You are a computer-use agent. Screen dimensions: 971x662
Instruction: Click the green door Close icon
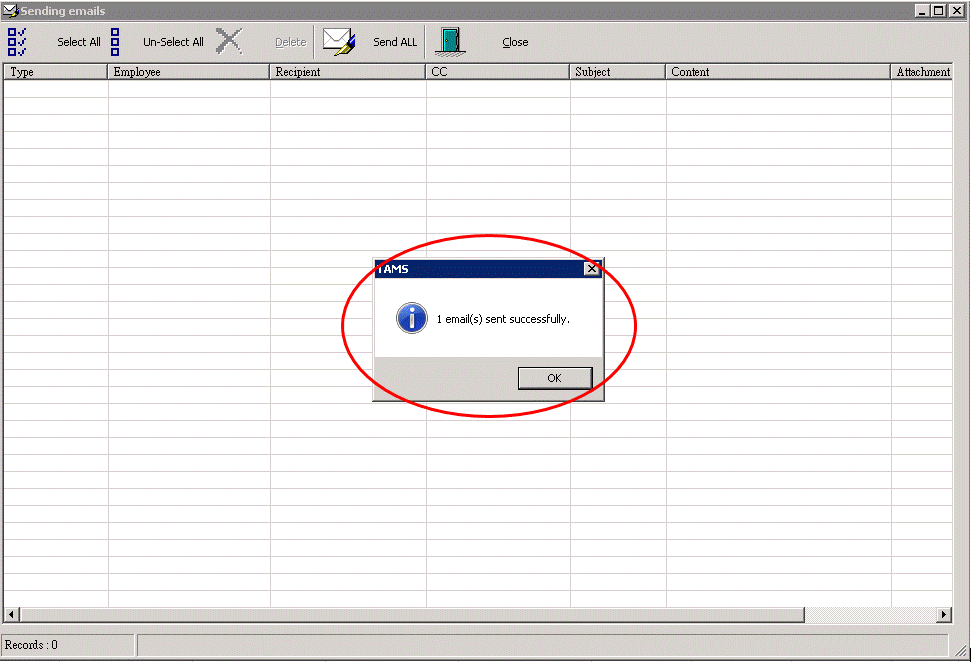coord(450,42)
